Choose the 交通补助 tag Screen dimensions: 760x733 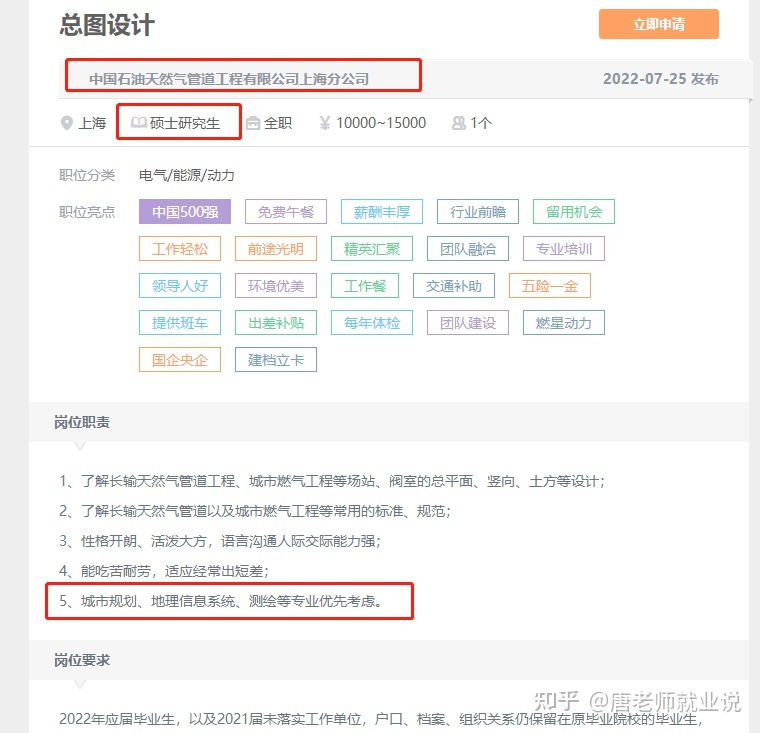tap(454, 286)
